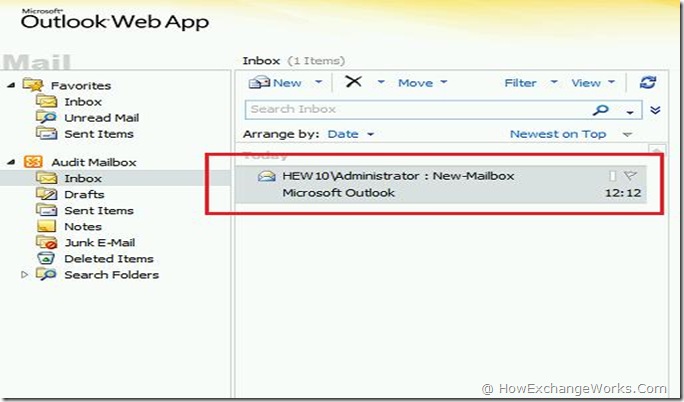
Task: Click the Deleted Items recycle icon
Action: point(46,258)
